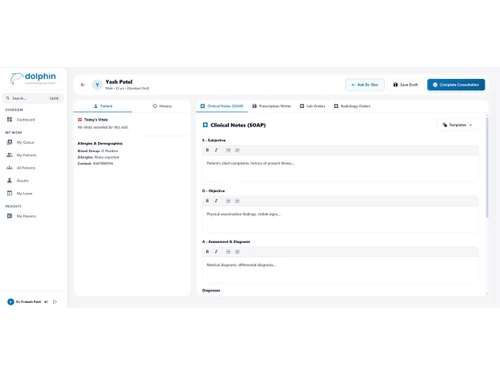The width and height of the screenshot is (500, 375).
Task: Switch to the Prescription Writer tab
Action: [271, 106]
